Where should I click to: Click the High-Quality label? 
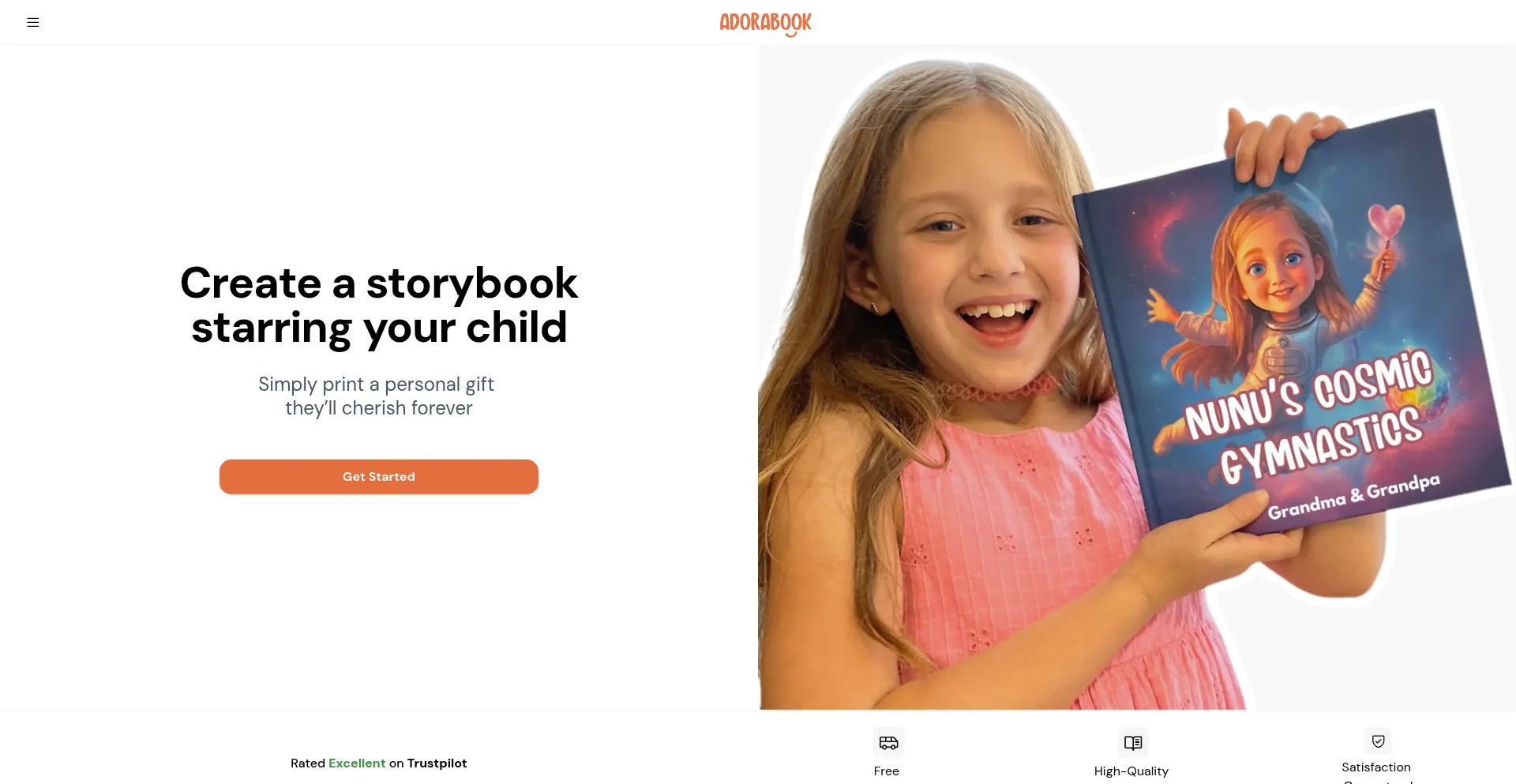[x=1131, y=771]
